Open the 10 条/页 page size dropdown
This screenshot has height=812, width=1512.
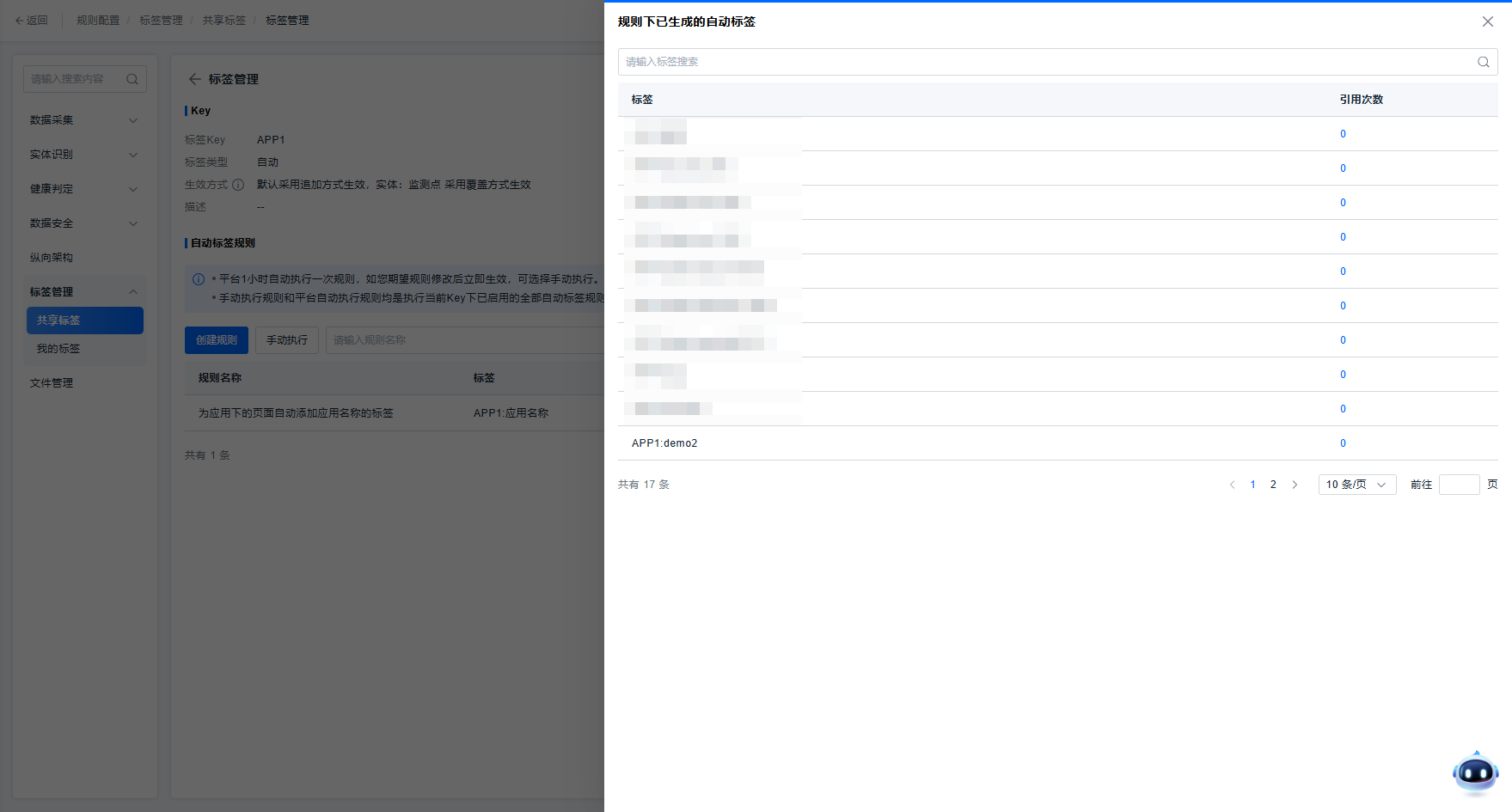1356,485
